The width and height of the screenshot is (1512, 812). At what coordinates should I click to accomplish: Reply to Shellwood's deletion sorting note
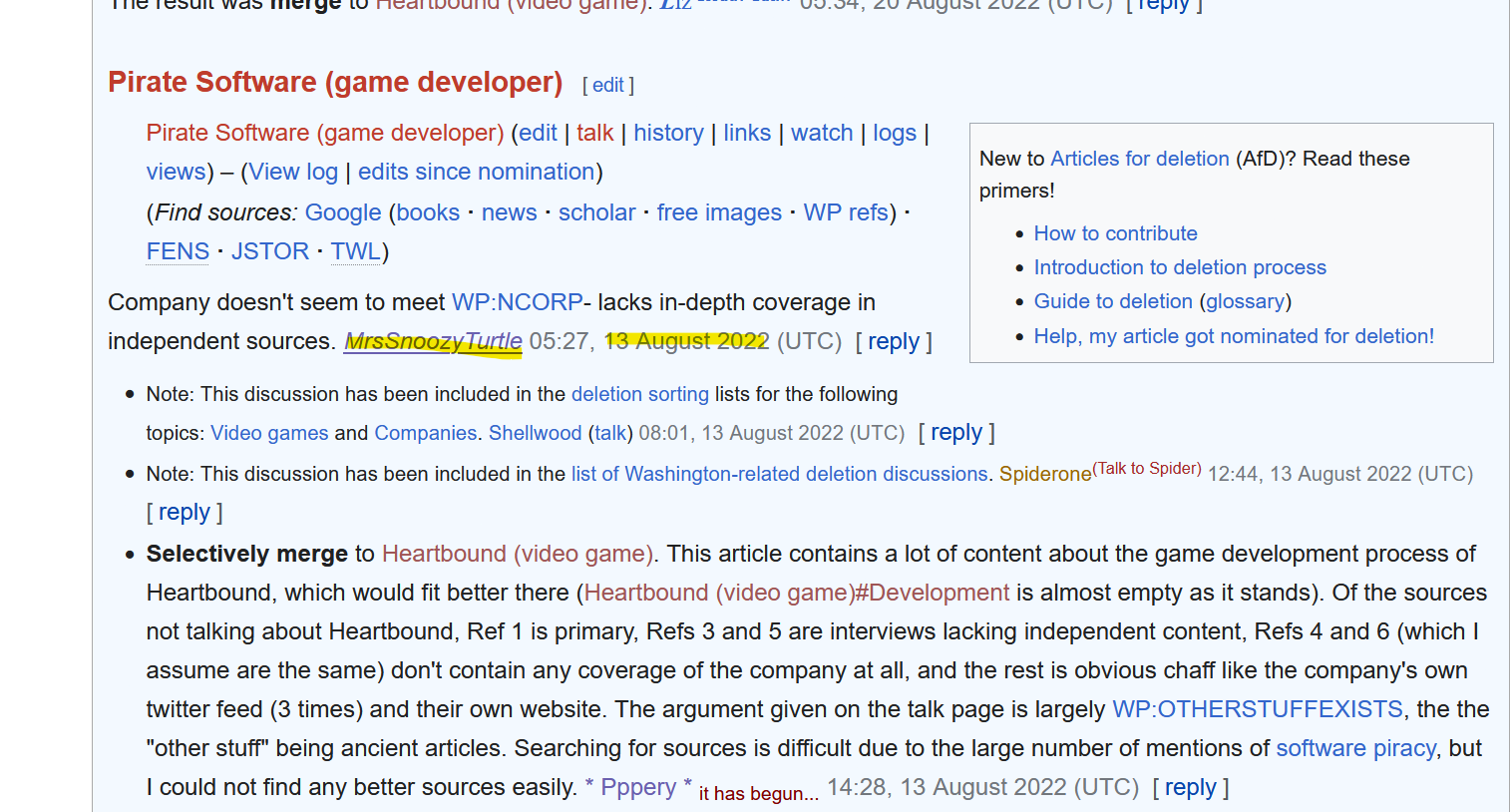956,432
